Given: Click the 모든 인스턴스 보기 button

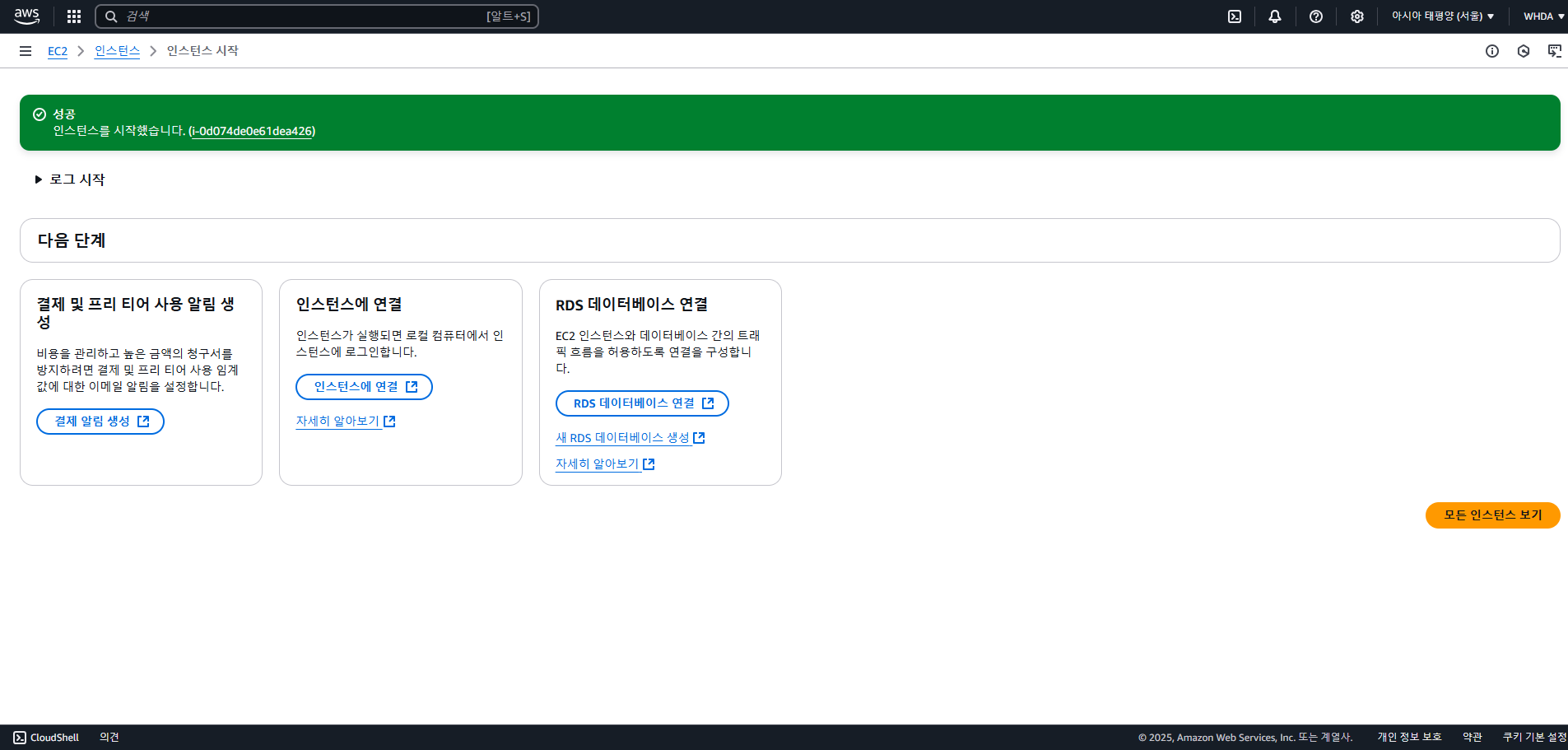Looking at the screenshot, I should (1493, 515).
